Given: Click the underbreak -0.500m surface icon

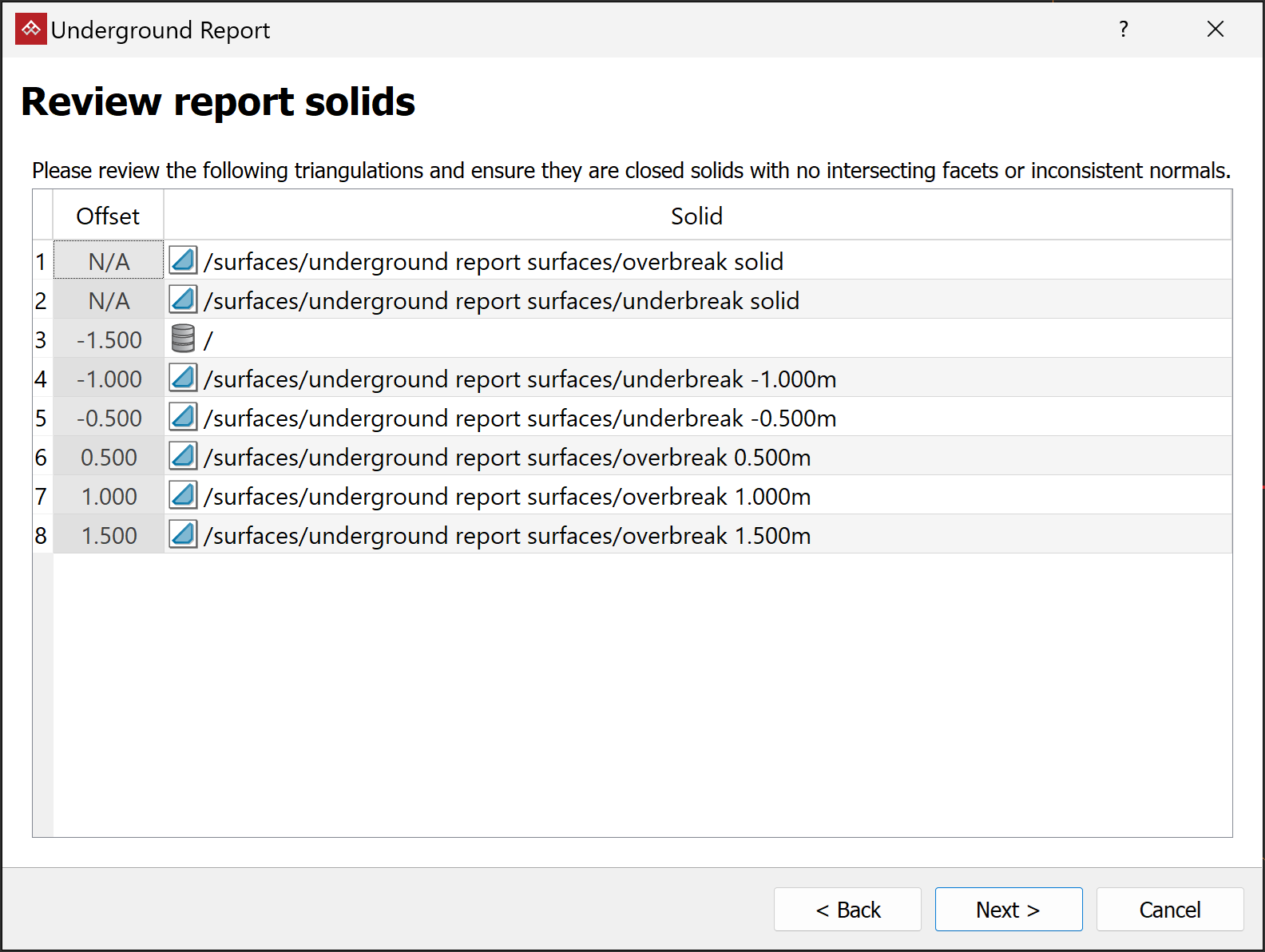Looking at the screenshot, I should 183,417.
